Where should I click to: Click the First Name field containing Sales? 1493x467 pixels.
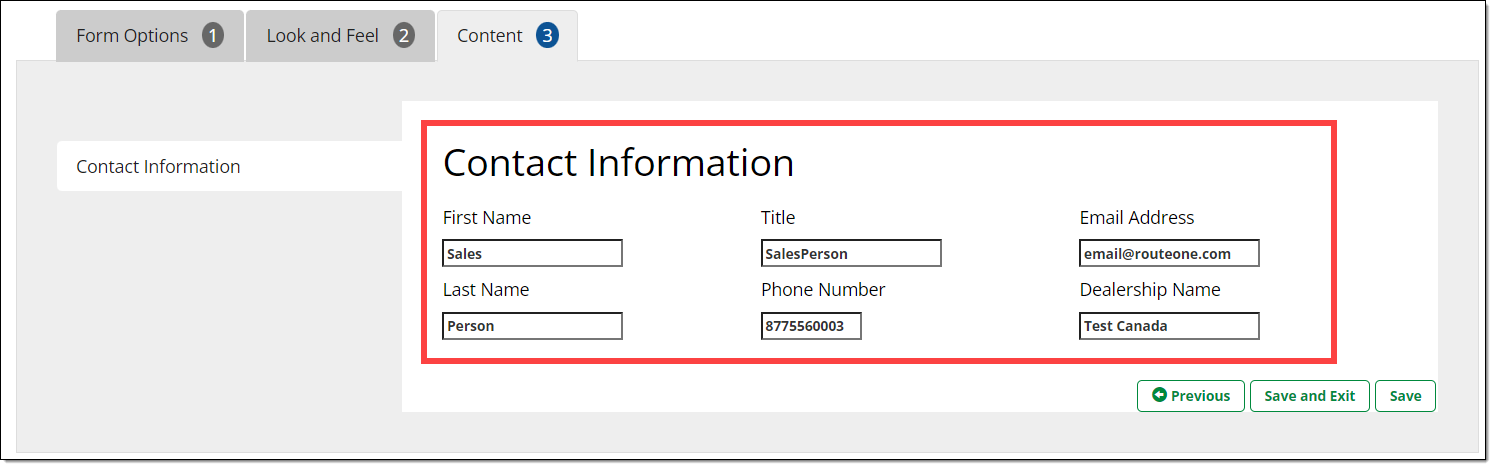tap(532, 254)
